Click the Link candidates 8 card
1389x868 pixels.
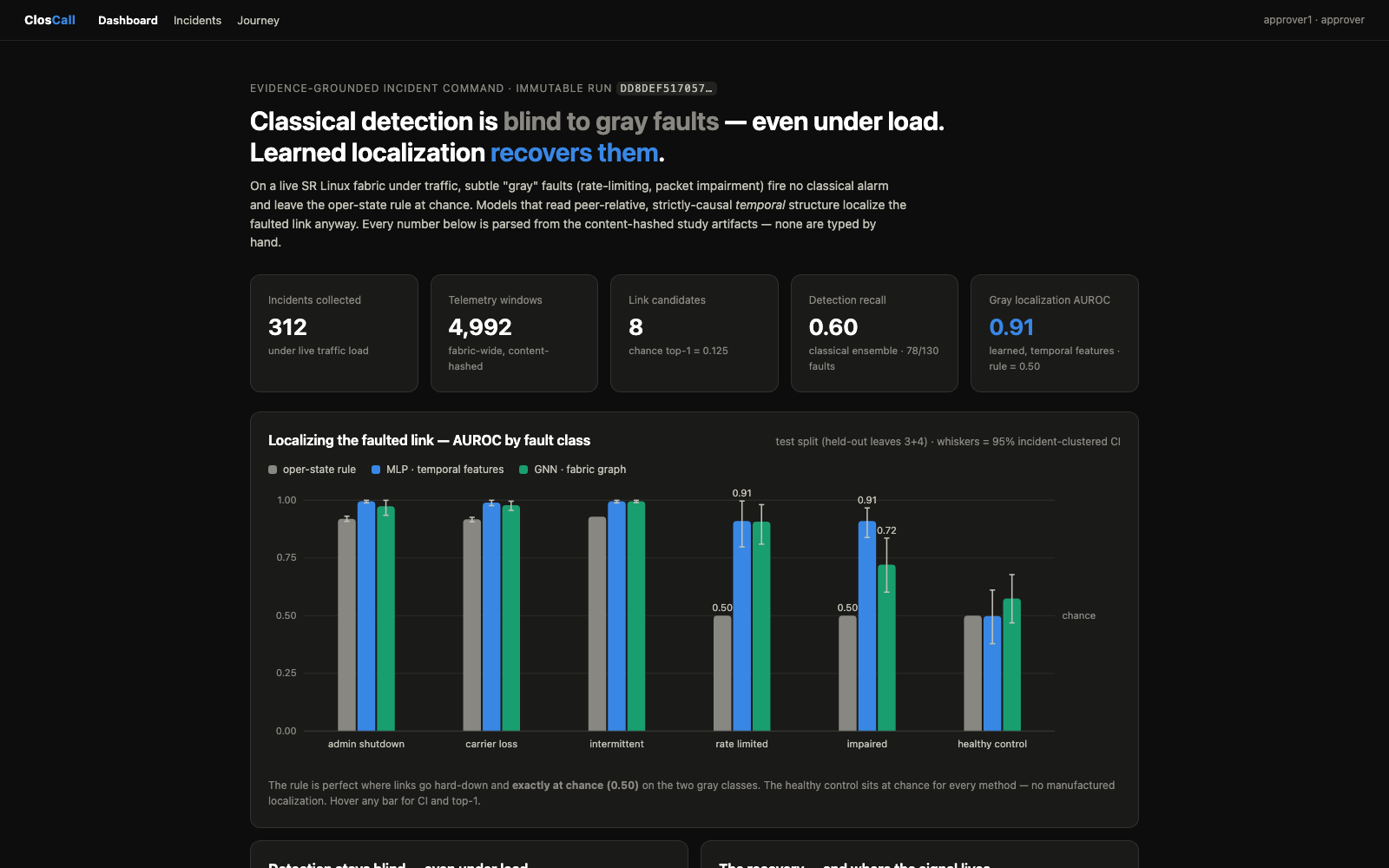tap(694, 333)
